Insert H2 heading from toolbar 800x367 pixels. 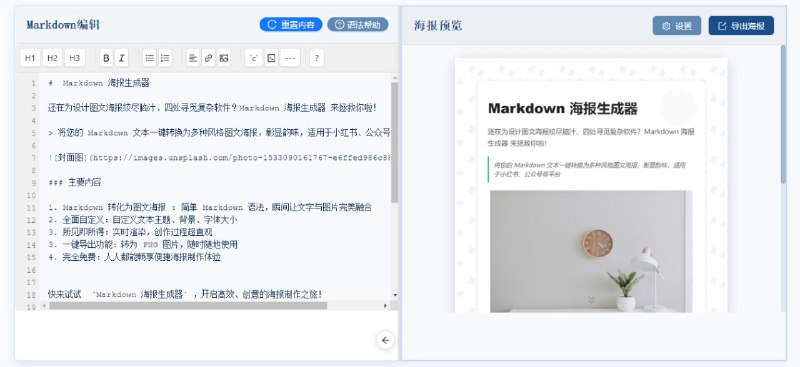pyautogui.click(x=52, y=58)
